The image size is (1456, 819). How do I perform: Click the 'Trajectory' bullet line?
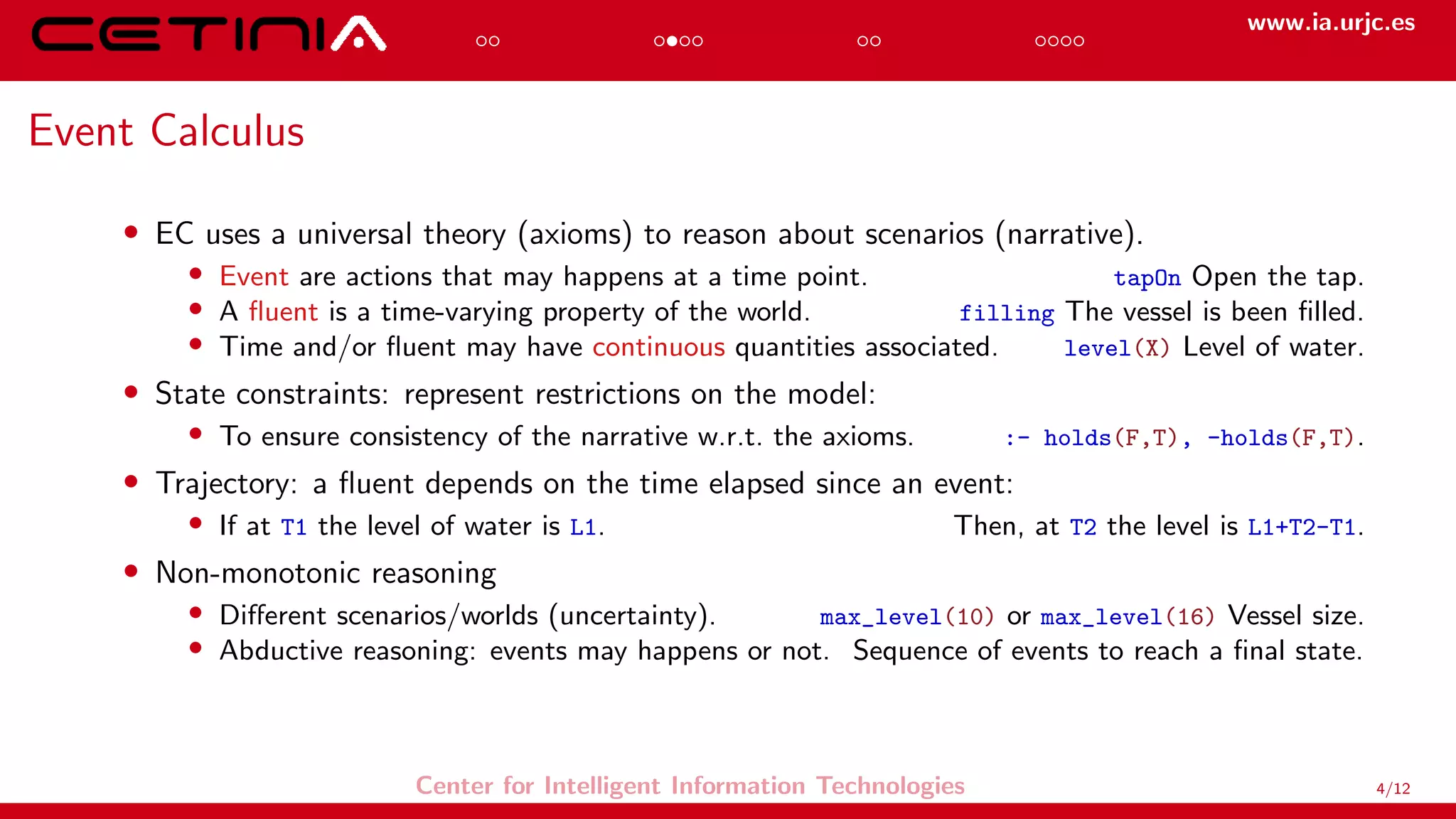point(584,483)
